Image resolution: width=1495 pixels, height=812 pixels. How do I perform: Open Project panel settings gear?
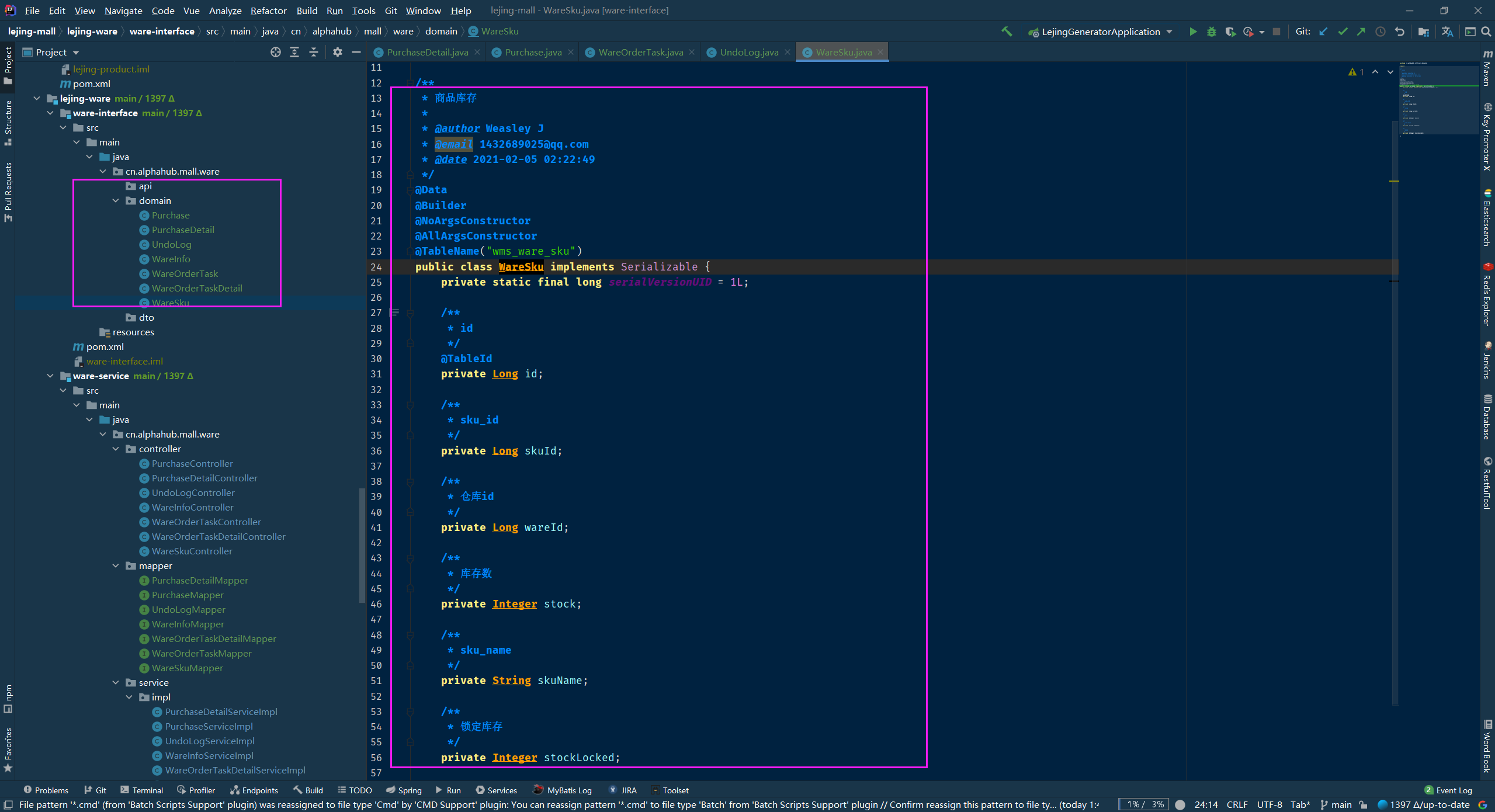pos(338,52)
